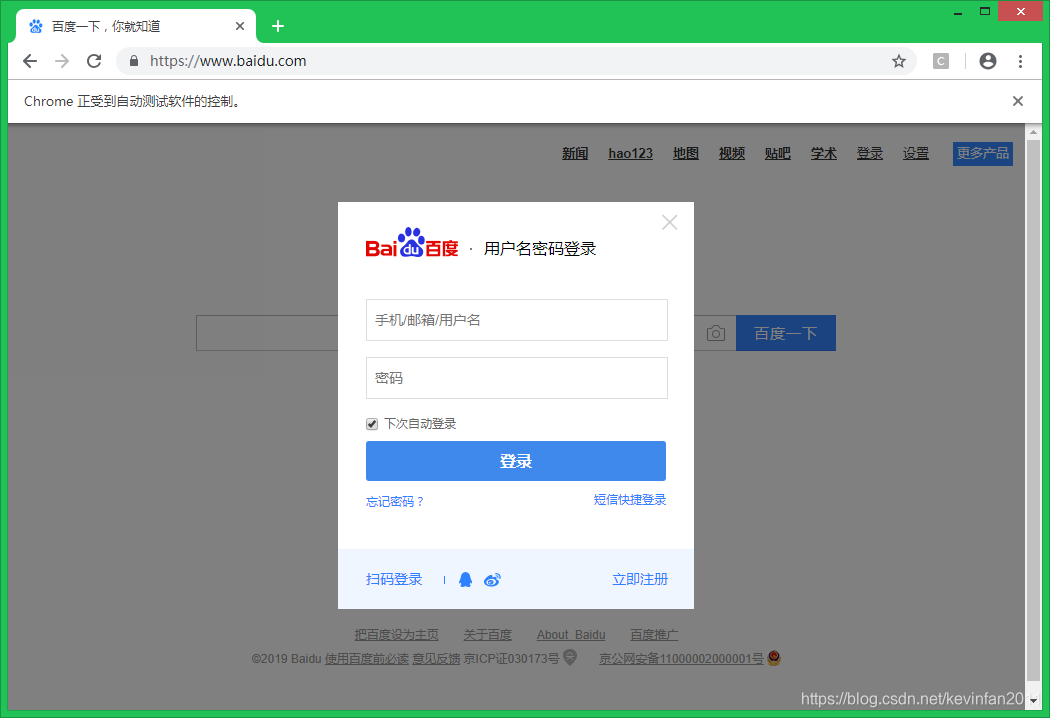Open the 视频 navigation link
1050x718 pixels.
732,153
